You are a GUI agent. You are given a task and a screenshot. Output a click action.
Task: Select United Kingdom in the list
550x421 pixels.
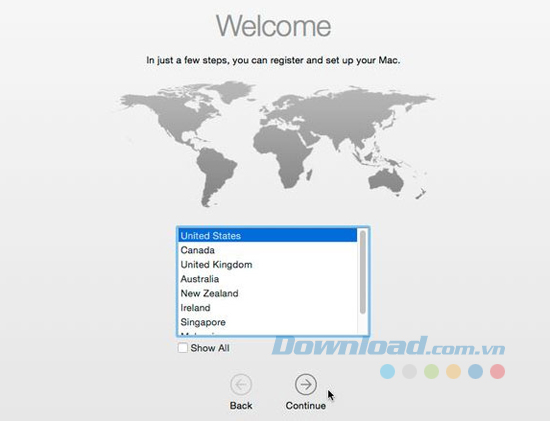pos(268,265)
